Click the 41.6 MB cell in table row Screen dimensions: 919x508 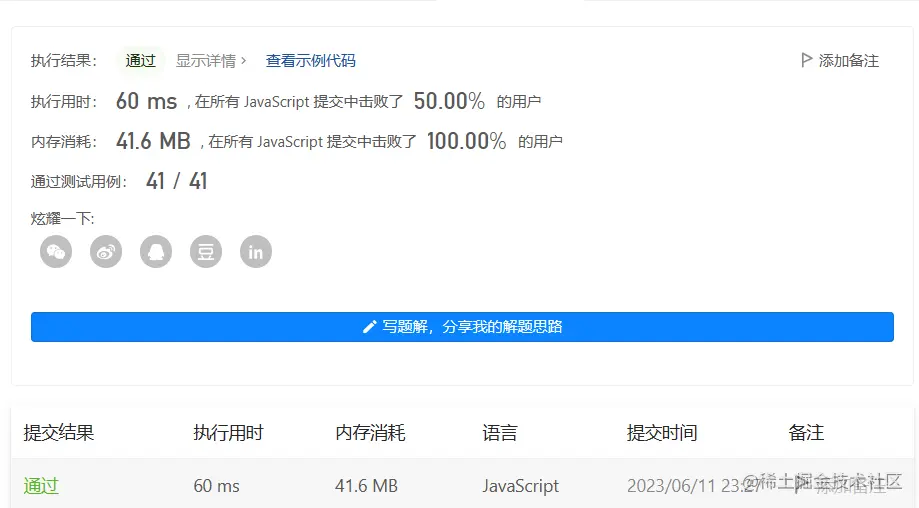[x=366, y=486]
